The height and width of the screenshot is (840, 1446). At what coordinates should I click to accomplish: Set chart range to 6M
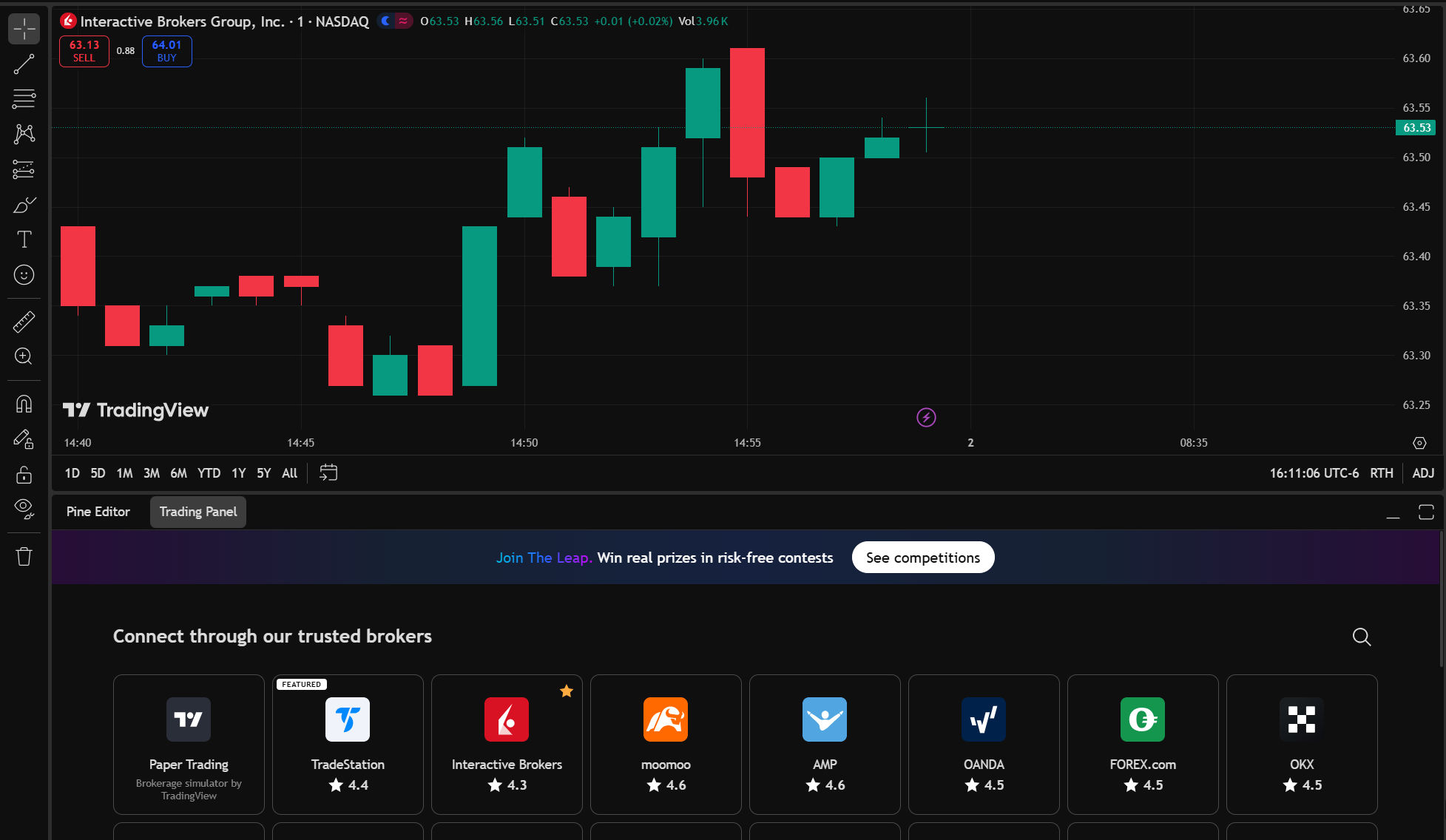pyautogui.click(x=178, y=473)
